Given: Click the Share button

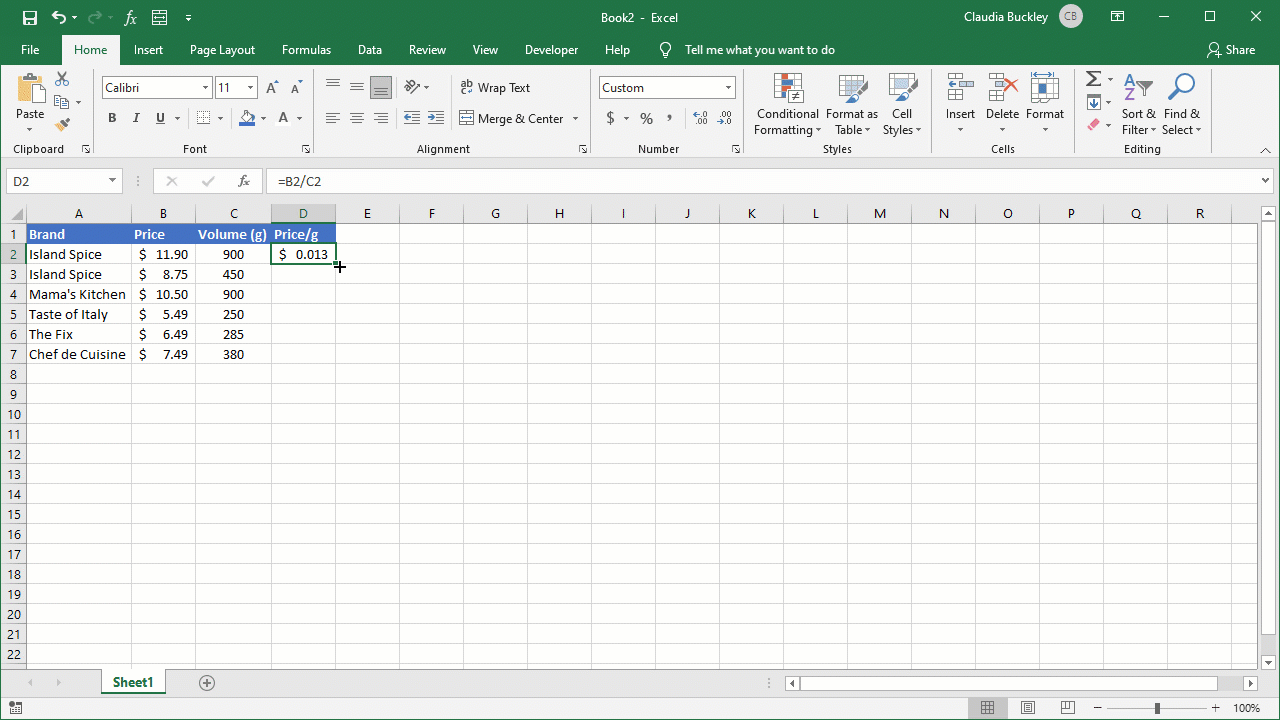Looking at the screenshot, I should 1231,49.
